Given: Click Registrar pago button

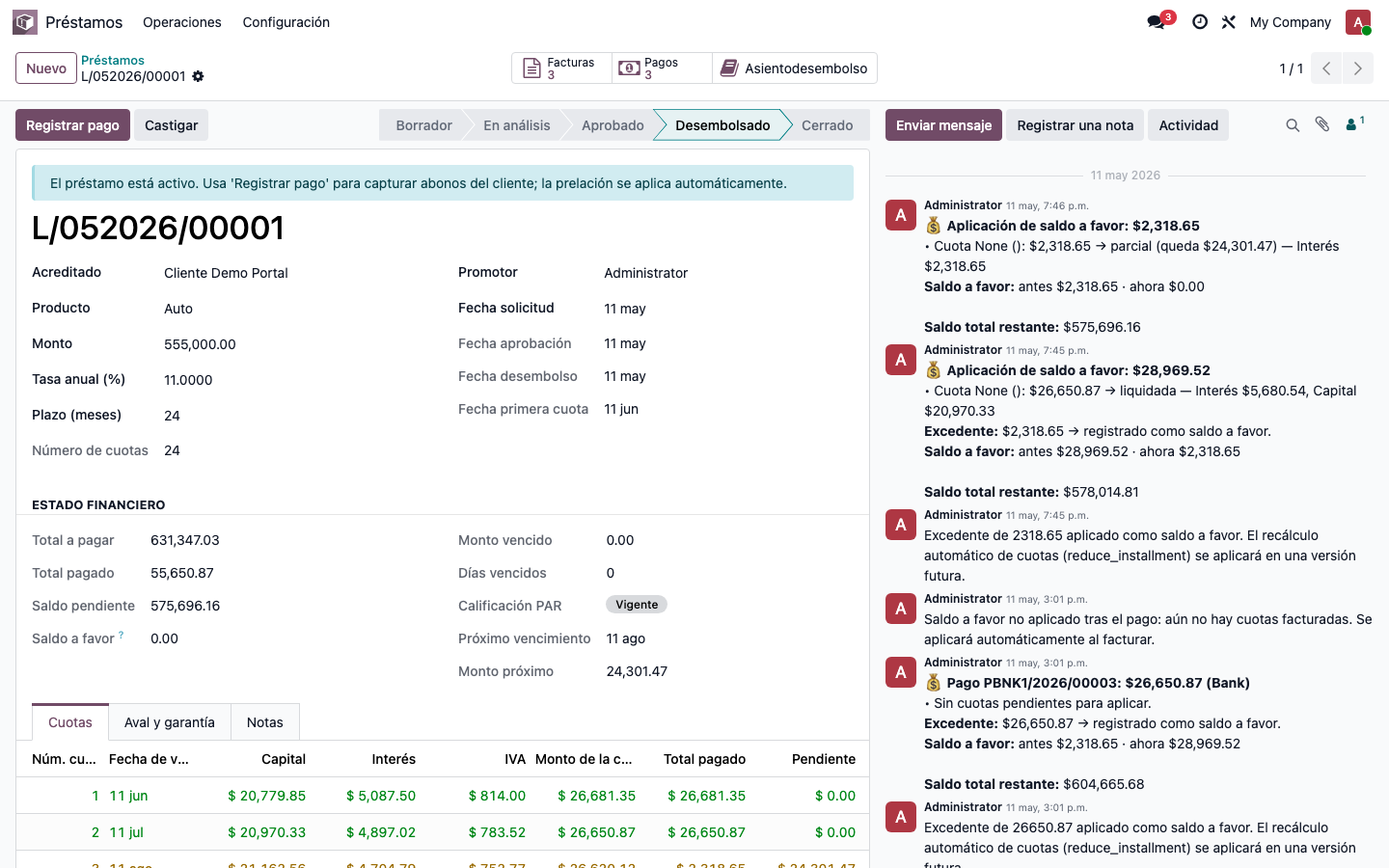Looking at the screenshot, I should click(72, 125).
